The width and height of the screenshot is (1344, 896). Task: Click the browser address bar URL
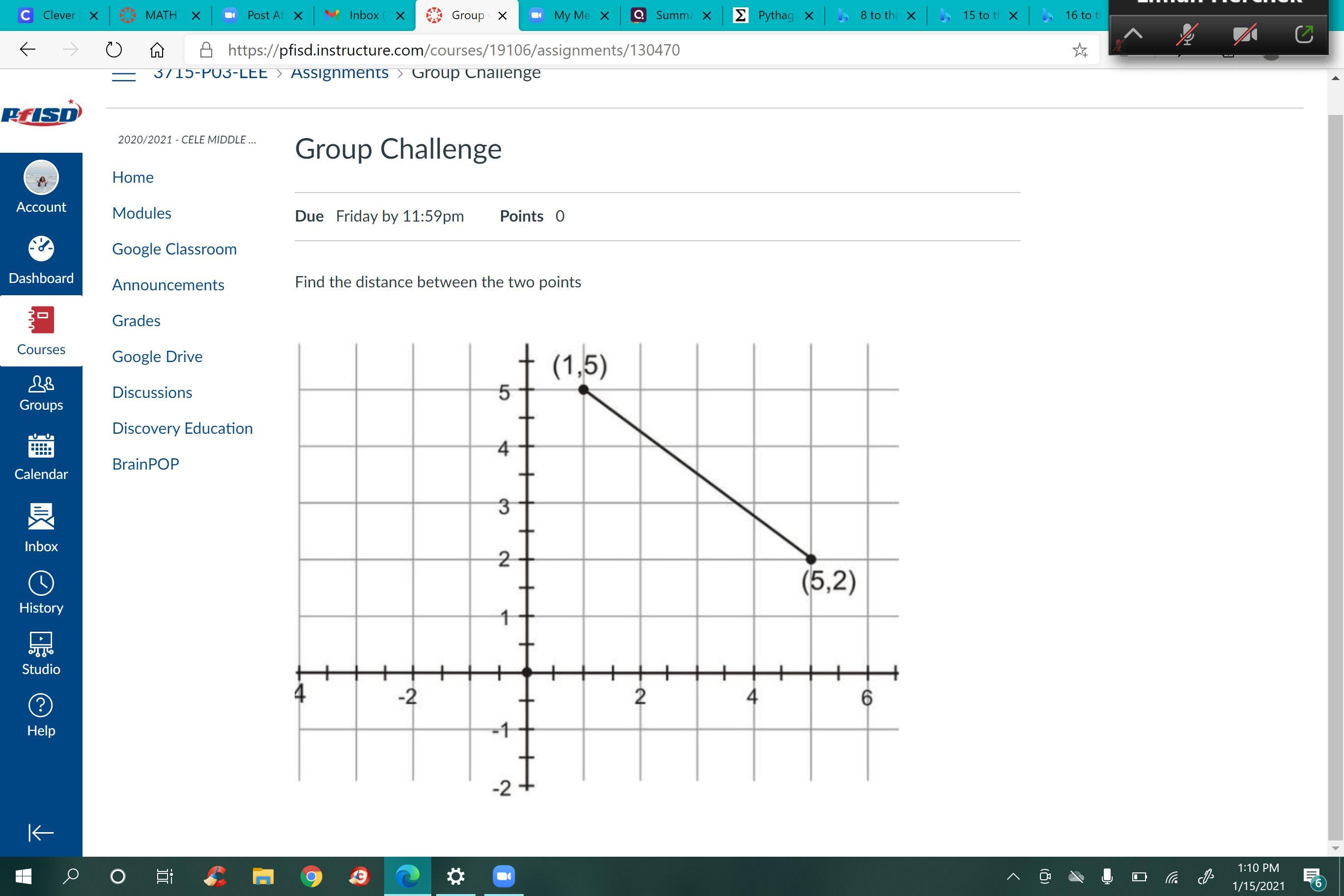click(x=453, y=50)
